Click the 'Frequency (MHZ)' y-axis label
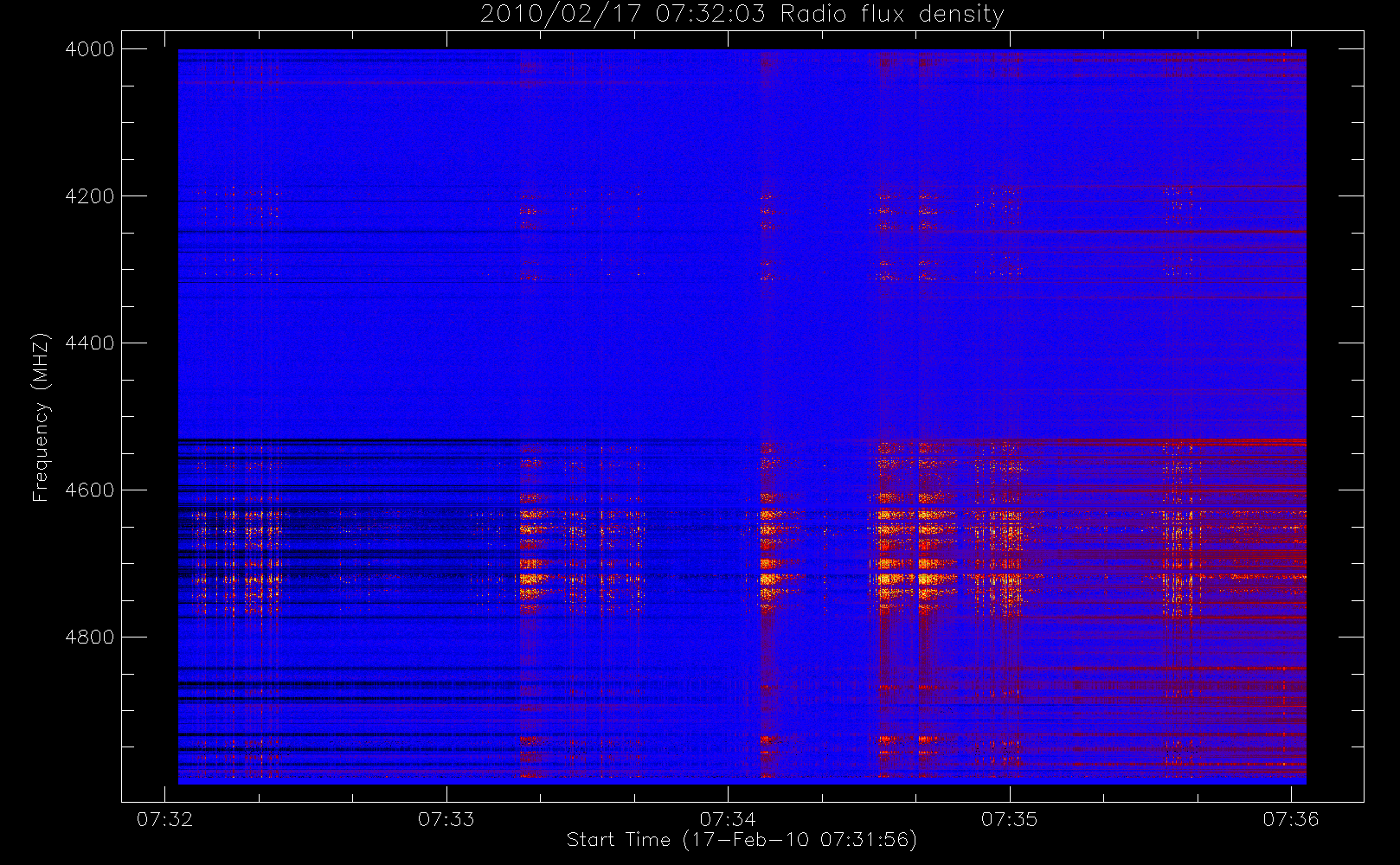The height and width of the screenshot is (865, 1400). click(40, 418)
